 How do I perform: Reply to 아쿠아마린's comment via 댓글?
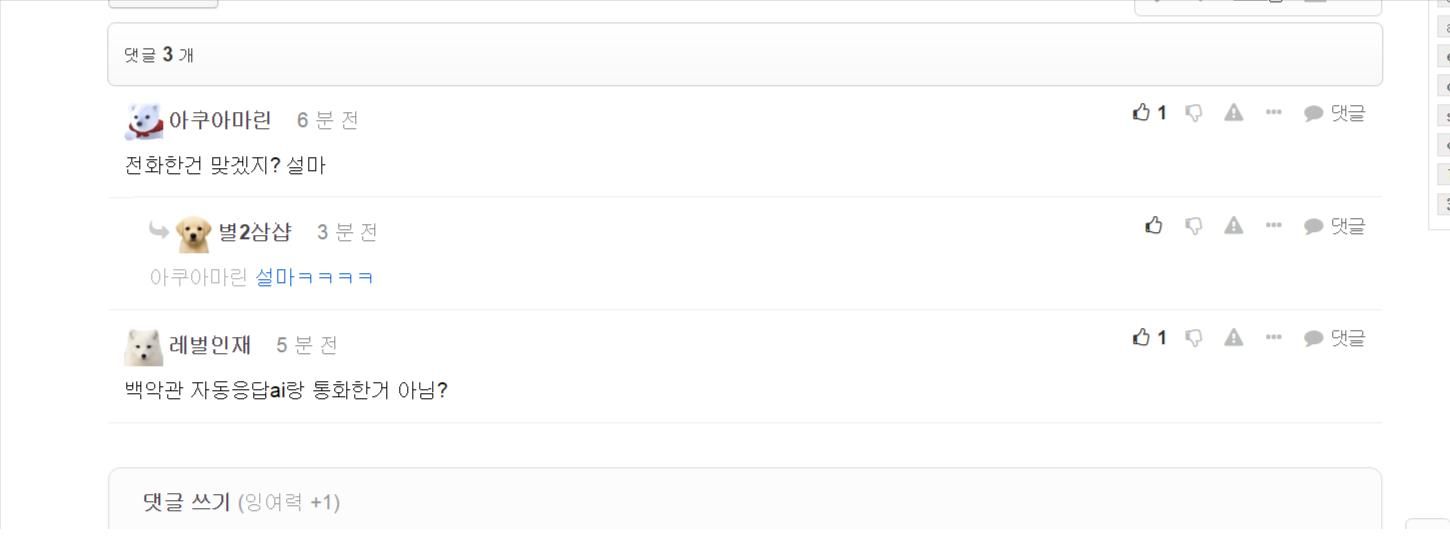pyautogui.click(x=1334, y=113)
